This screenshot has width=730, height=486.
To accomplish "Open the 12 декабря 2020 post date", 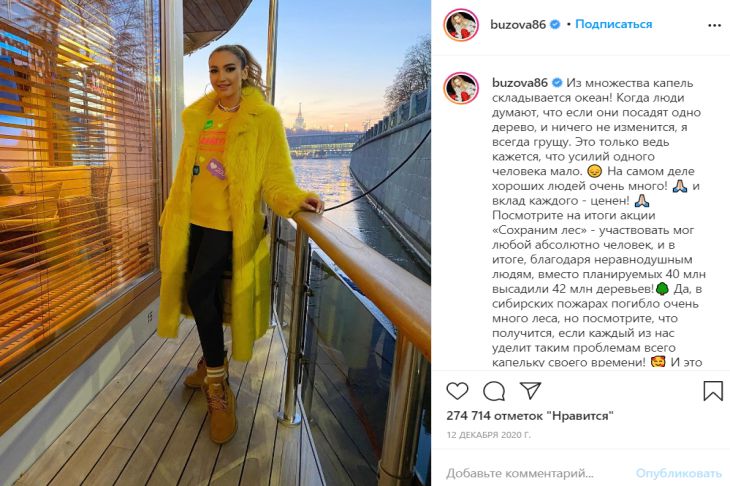I will click(488, 435).
